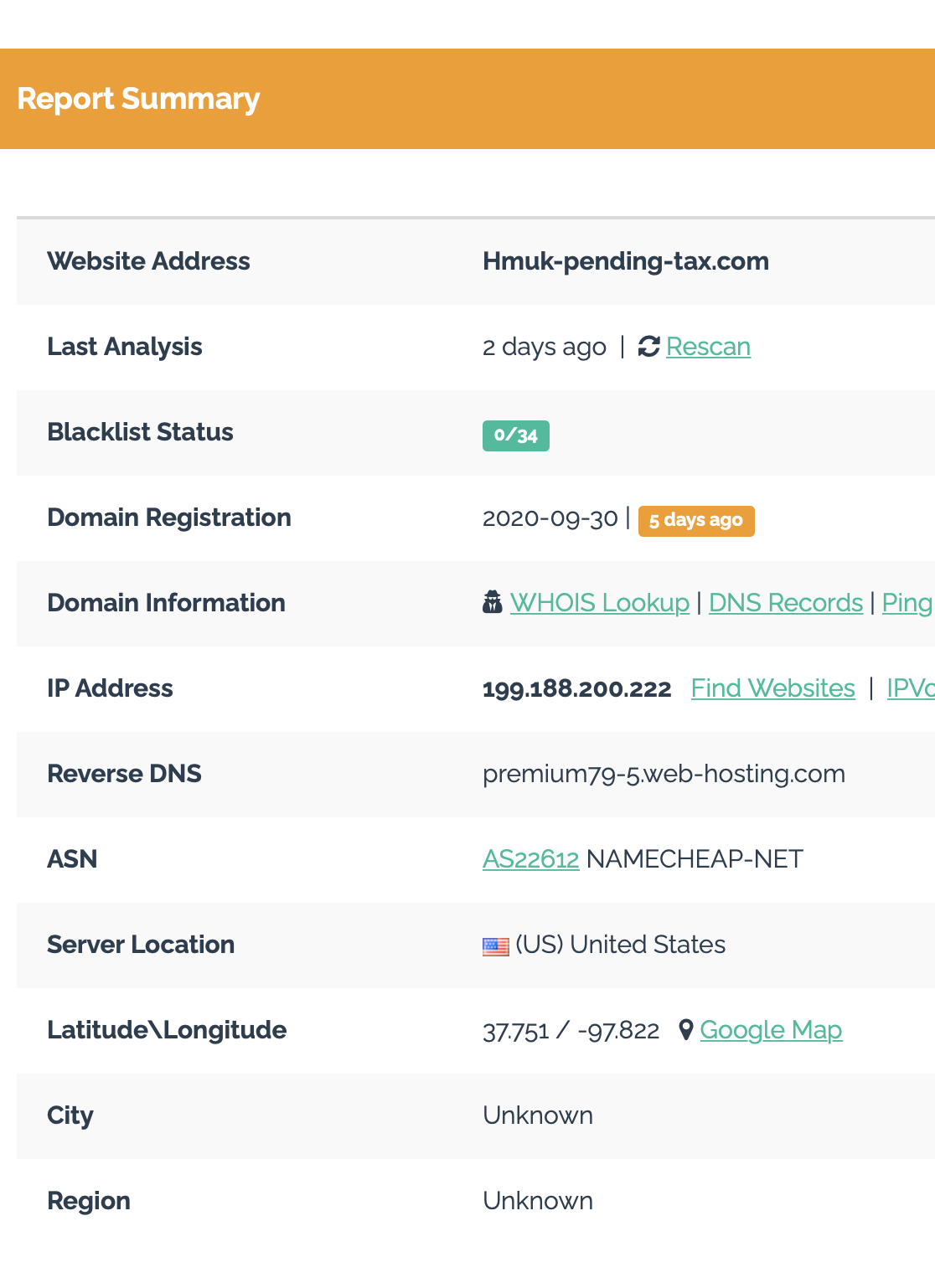Click the Ping link
Screen dimensions: 935x1288
(907, 603)
